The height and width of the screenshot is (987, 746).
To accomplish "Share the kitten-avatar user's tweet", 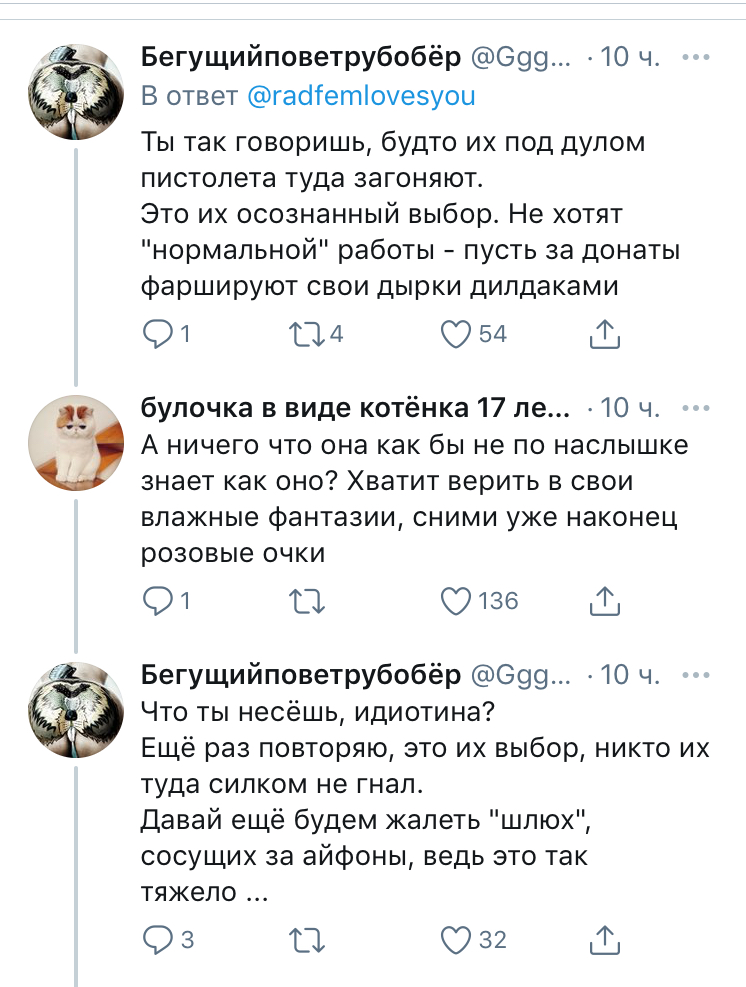I will 605,600.
